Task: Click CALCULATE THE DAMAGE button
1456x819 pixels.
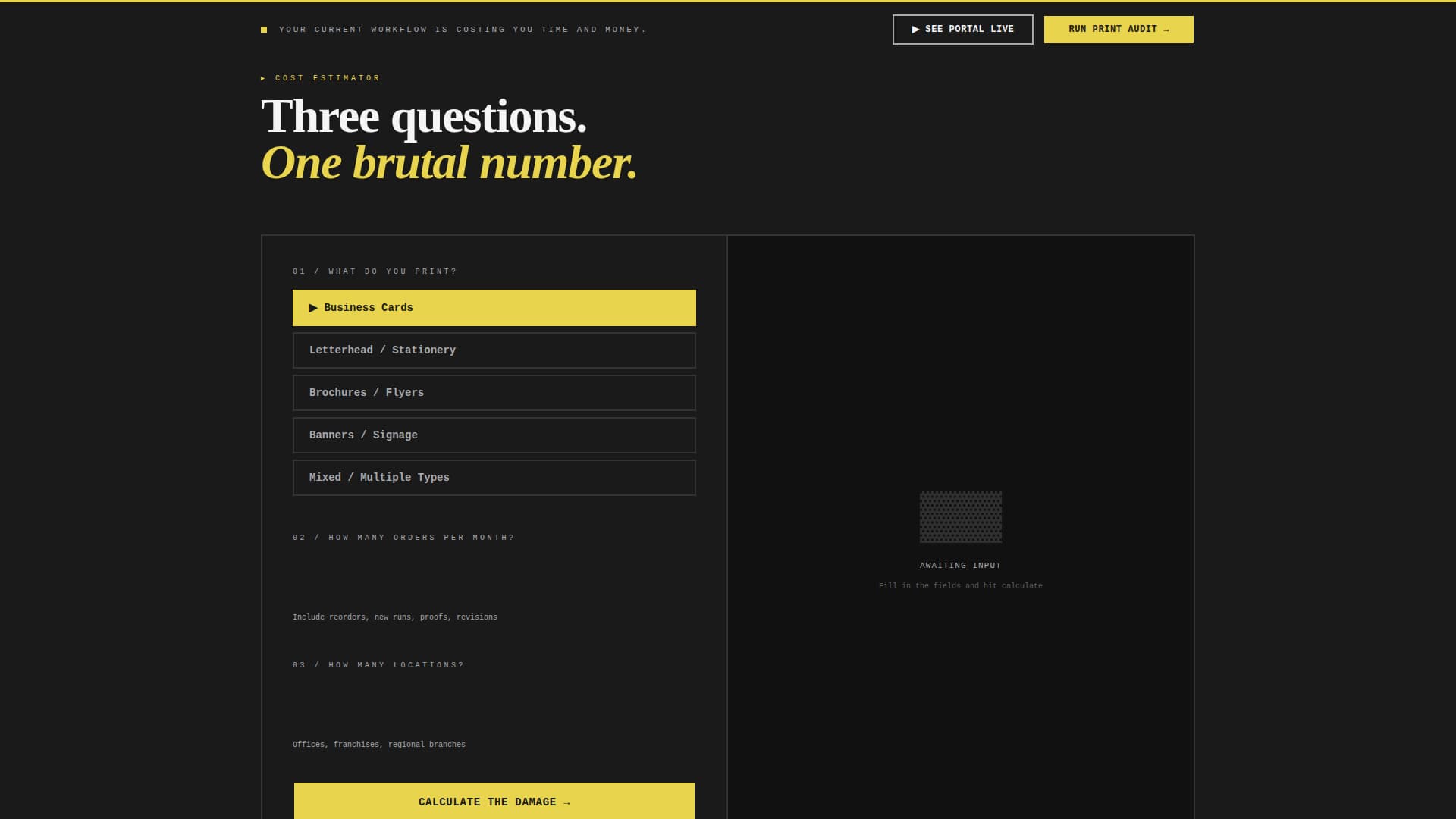Action: [494, 801]
